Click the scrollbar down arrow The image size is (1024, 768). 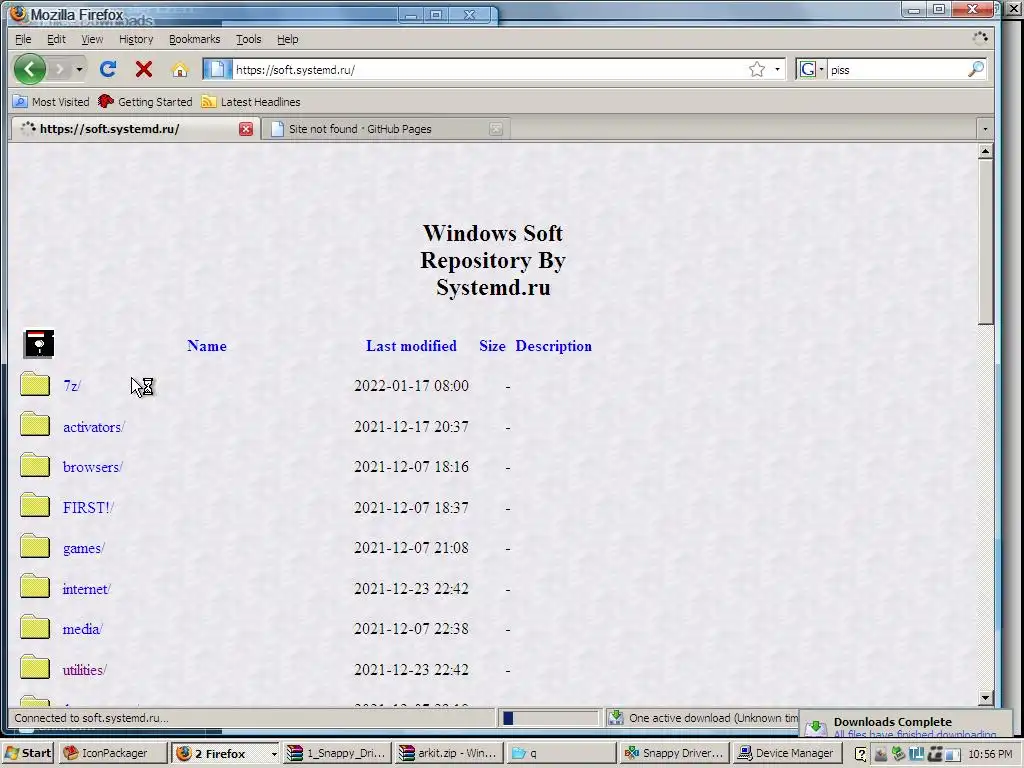[985, 697]
